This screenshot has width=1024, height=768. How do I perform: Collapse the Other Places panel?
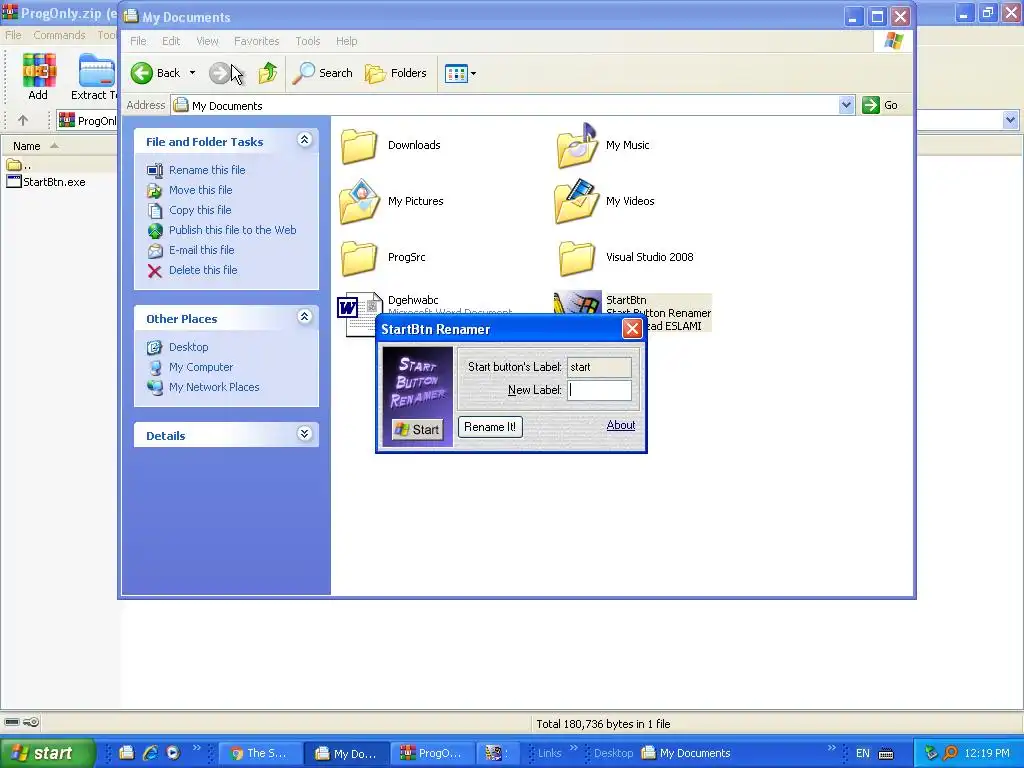(x=304, y=317)
